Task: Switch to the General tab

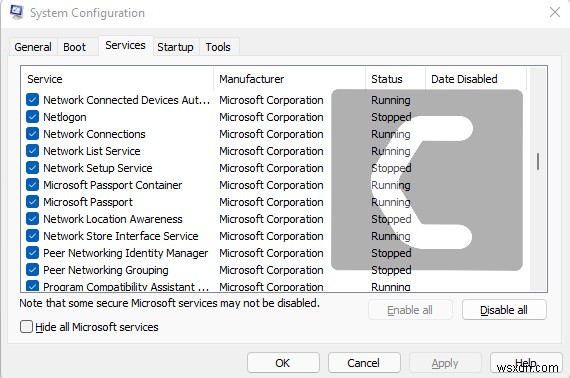Action: (33, 47)
